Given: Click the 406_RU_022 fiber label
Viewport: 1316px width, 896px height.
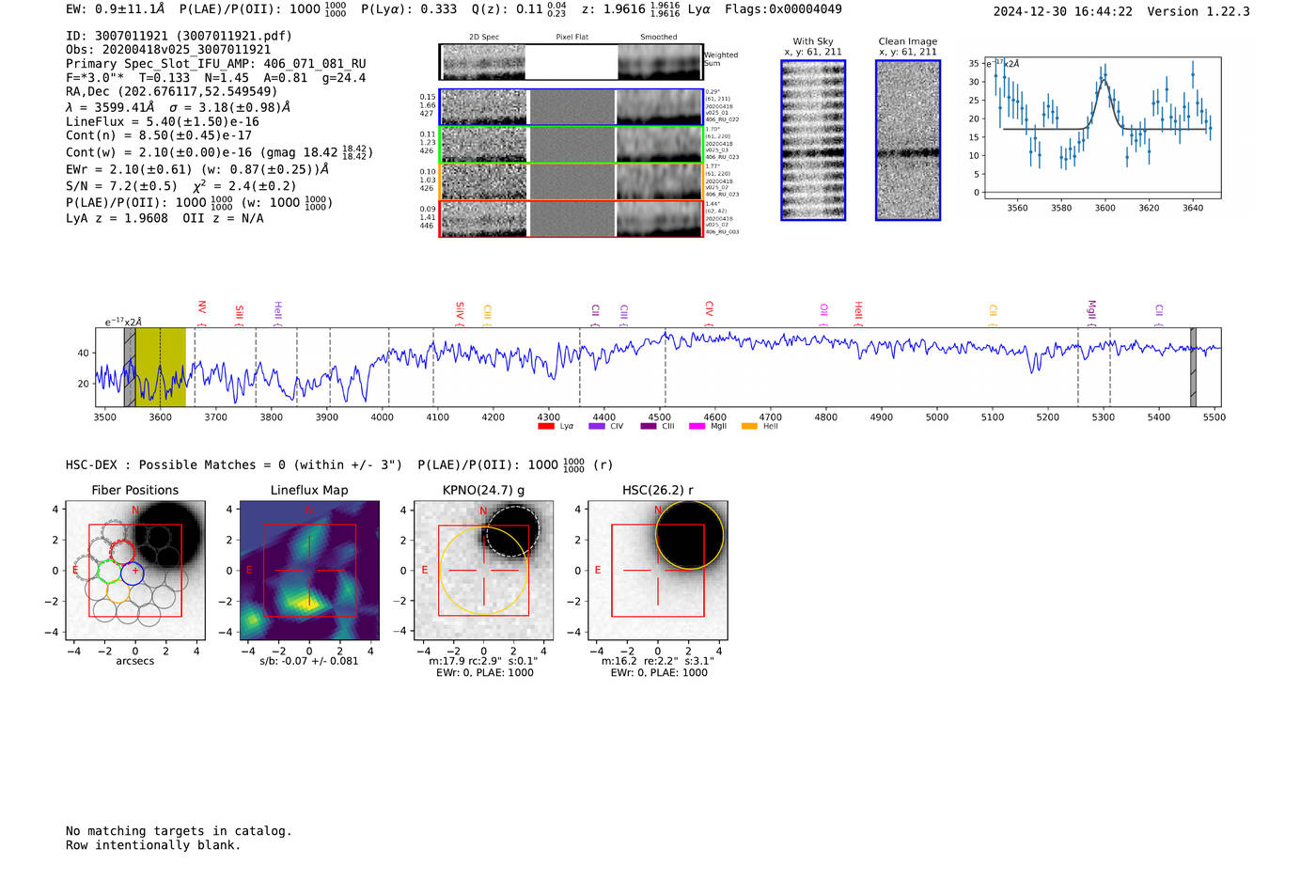Looking at the screenshot, I should tap(722, 119).
